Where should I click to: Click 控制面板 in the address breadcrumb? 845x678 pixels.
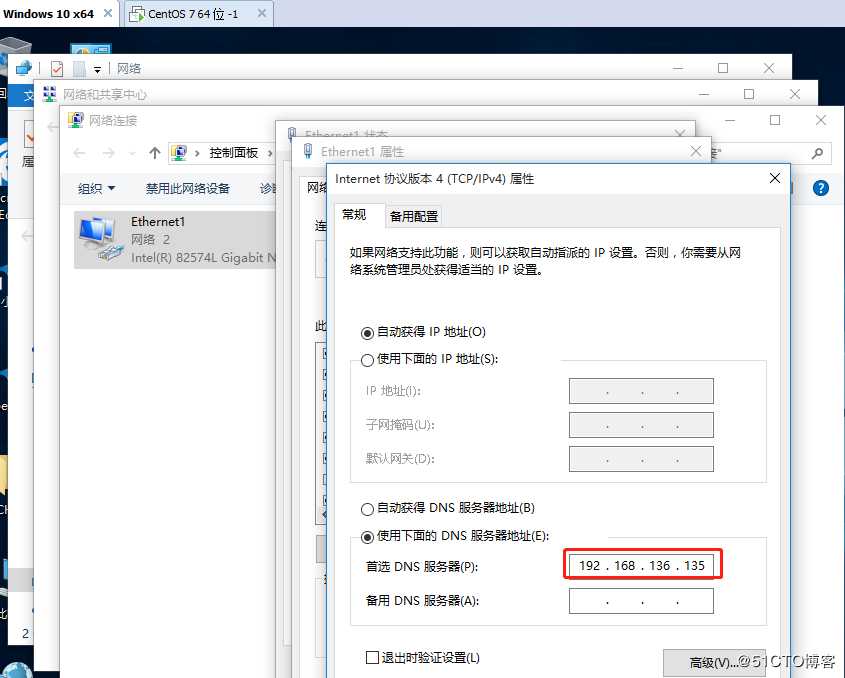pyautogui.click(x=234, y=153)
